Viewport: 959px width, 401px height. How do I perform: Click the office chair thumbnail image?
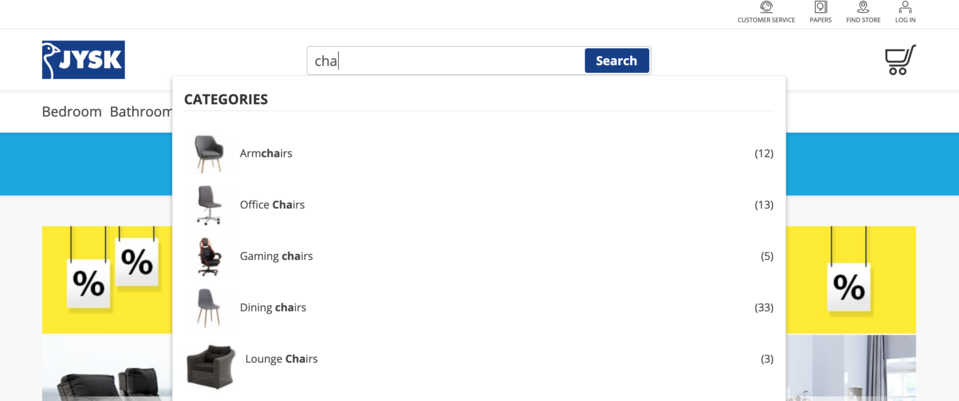(x=209, y=205)
